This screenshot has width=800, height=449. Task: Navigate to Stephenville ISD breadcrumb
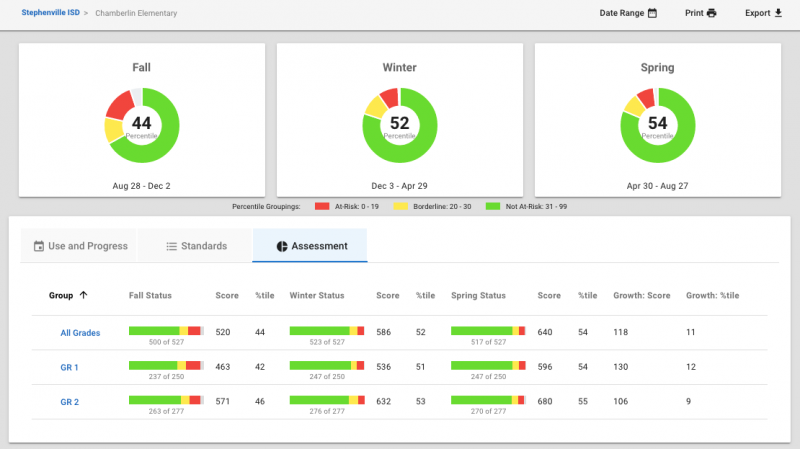coord(51,13)
